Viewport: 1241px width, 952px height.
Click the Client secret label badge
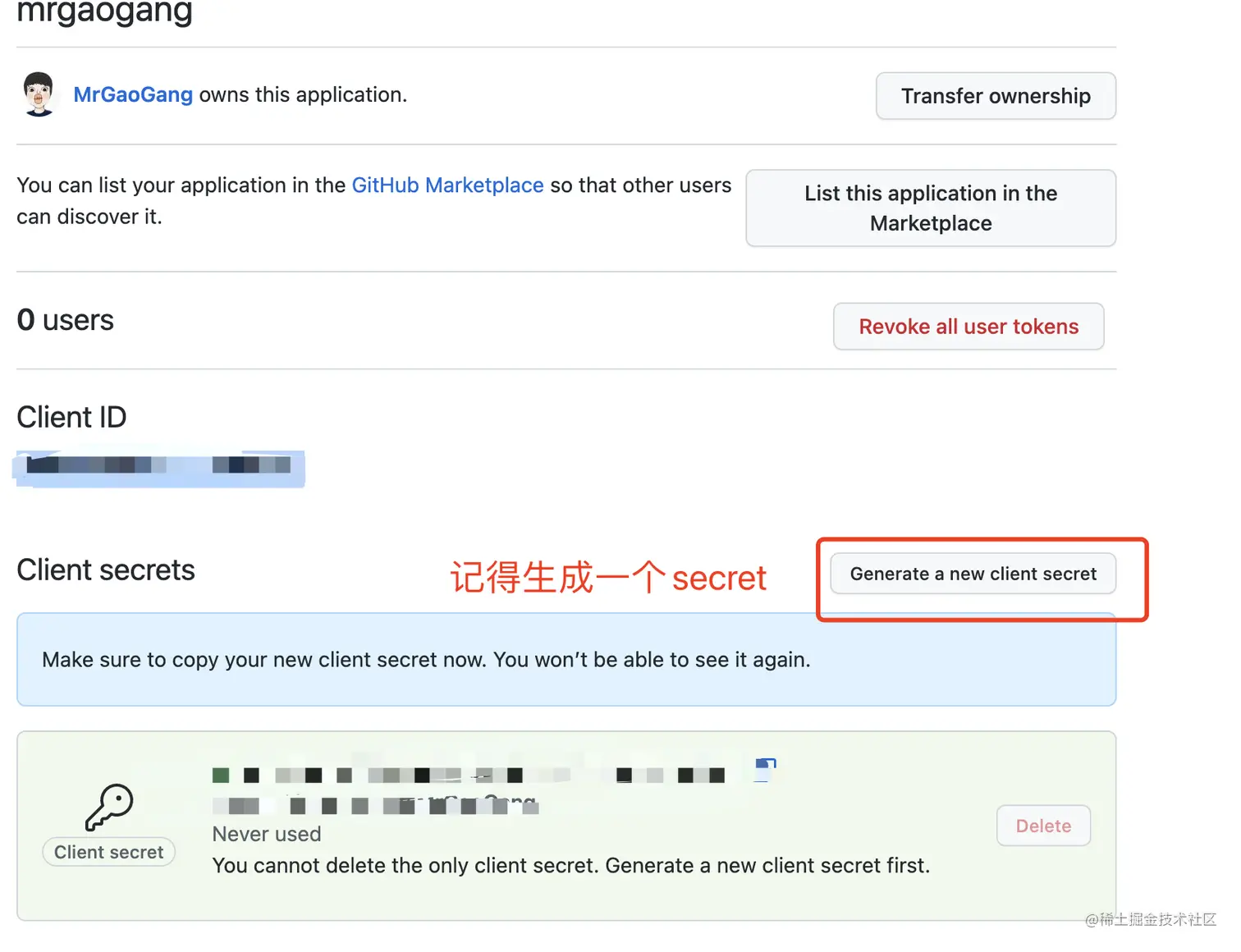(108, 852)
